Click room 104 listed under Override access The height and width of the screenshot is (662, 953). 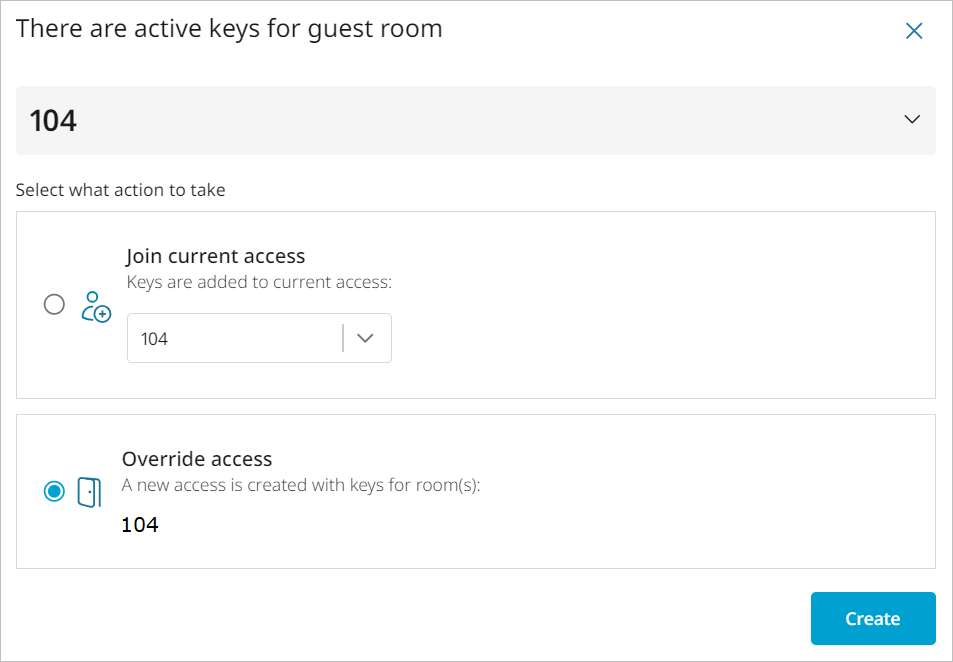pos(140,525)
